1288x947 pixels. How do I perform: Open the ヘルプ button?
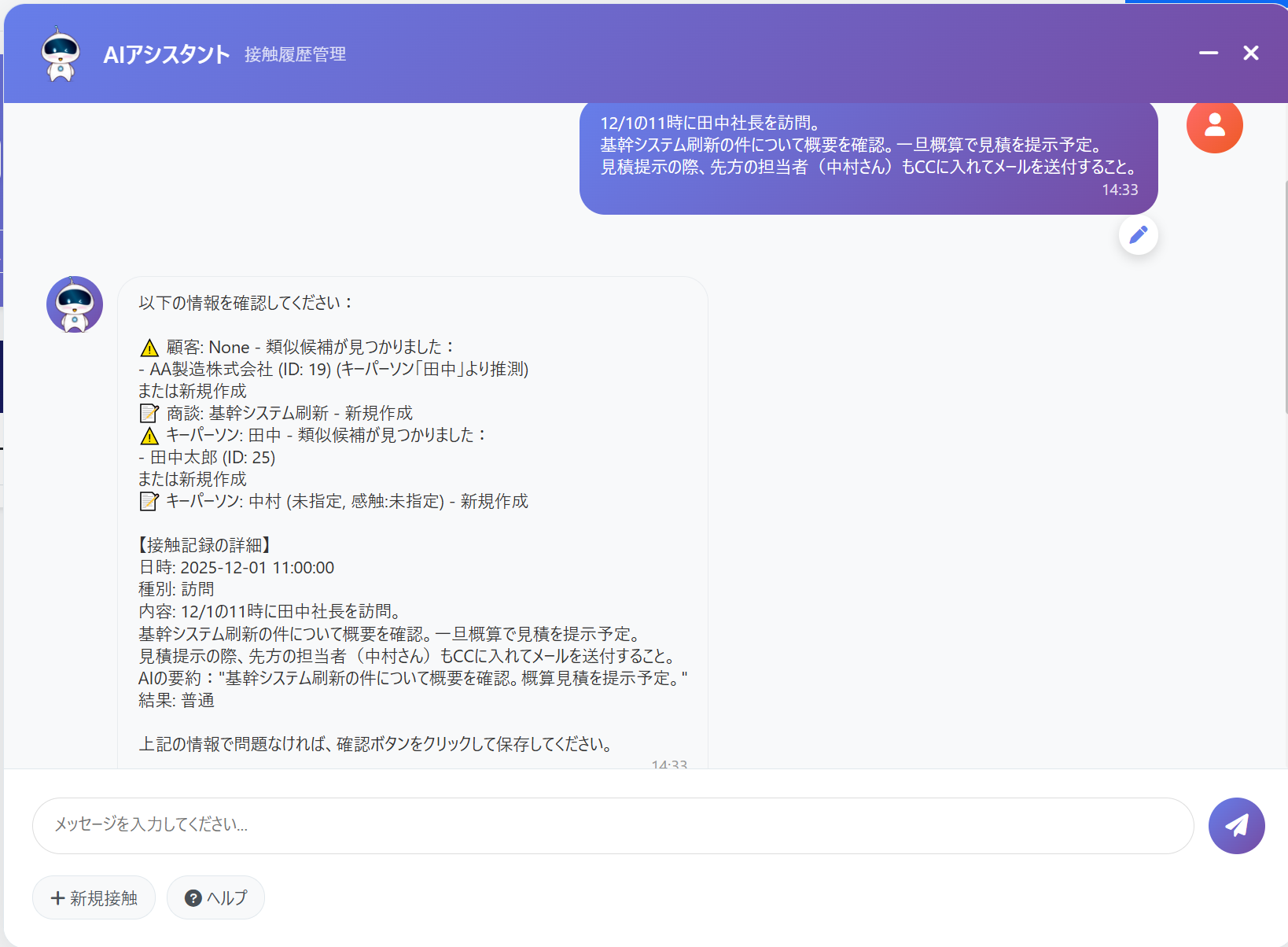[215, 897]
